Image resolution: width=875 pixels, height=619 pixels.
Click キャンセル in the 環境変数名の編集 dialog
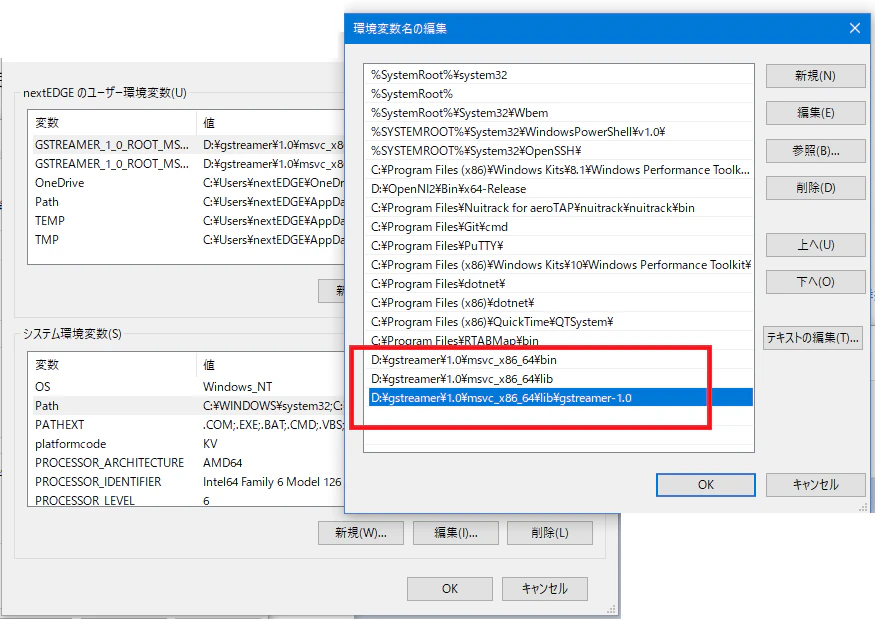pos(815,485)
